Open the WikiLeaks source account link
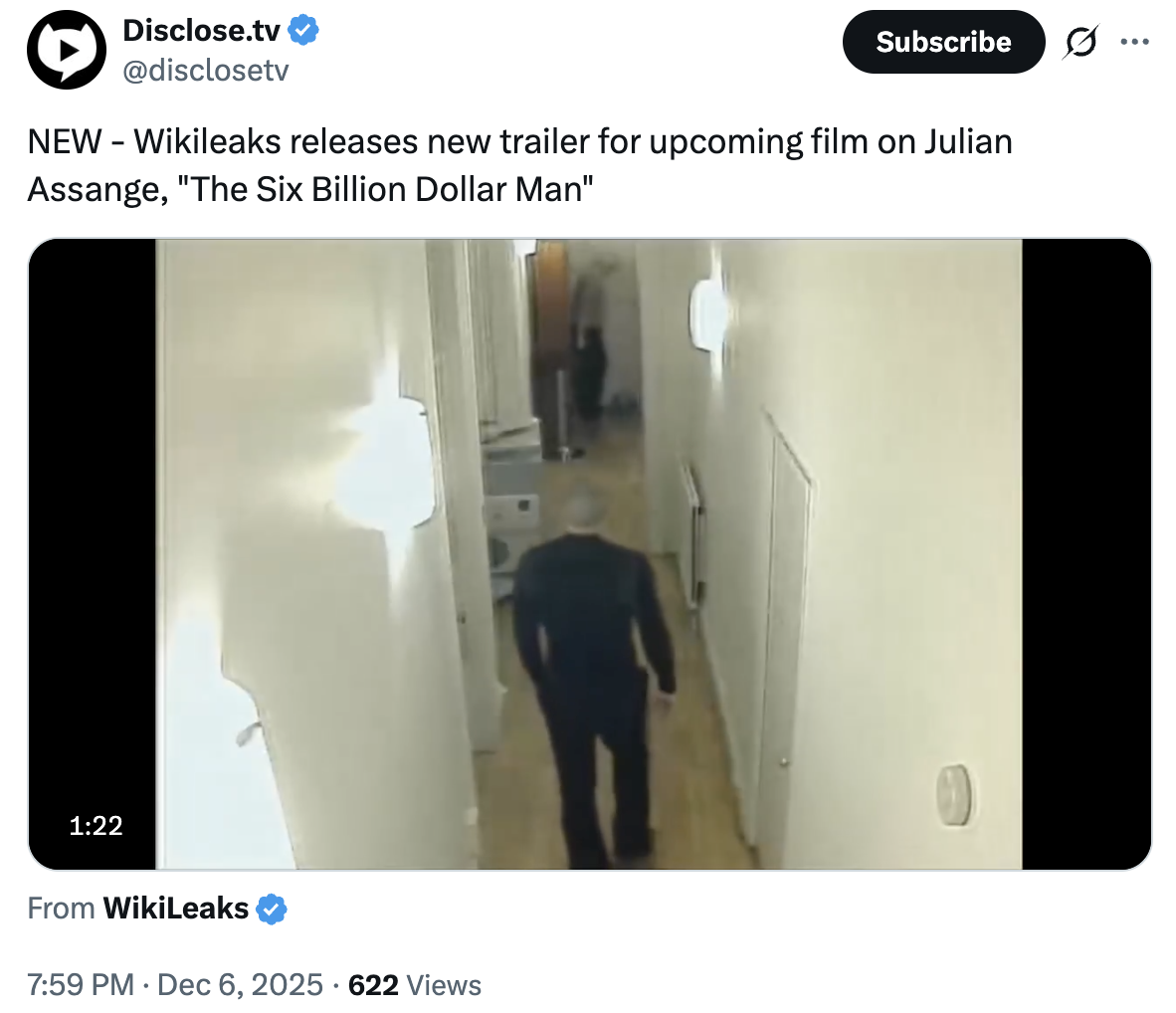 click(x=176, y=909)
